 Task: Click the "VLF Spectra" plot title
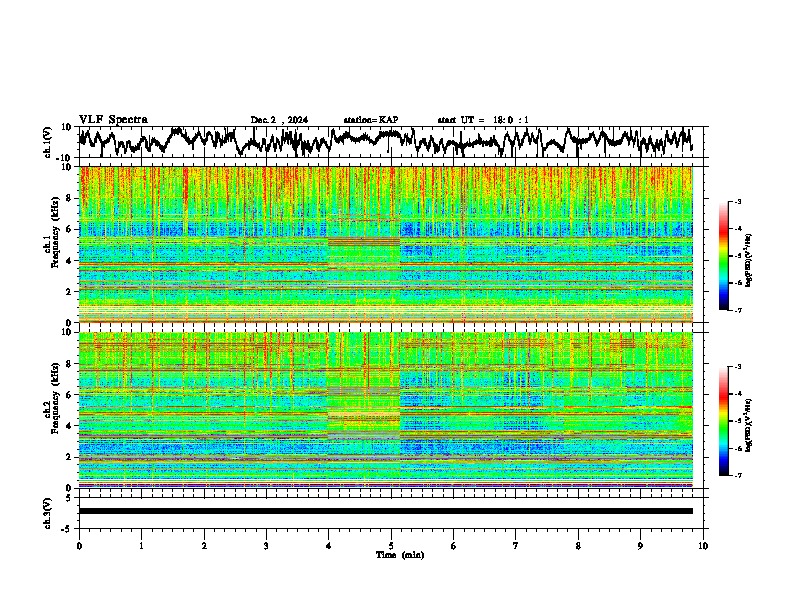tap(113, 120)
